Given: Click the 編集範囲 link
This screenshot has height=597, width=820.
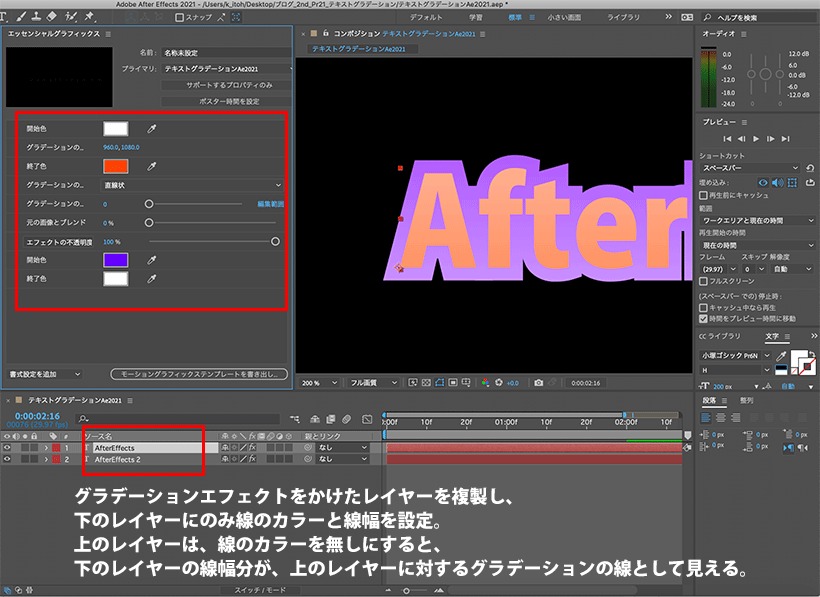Looking at the screenshot, I should pyautogui.click(x=270, y=204).
